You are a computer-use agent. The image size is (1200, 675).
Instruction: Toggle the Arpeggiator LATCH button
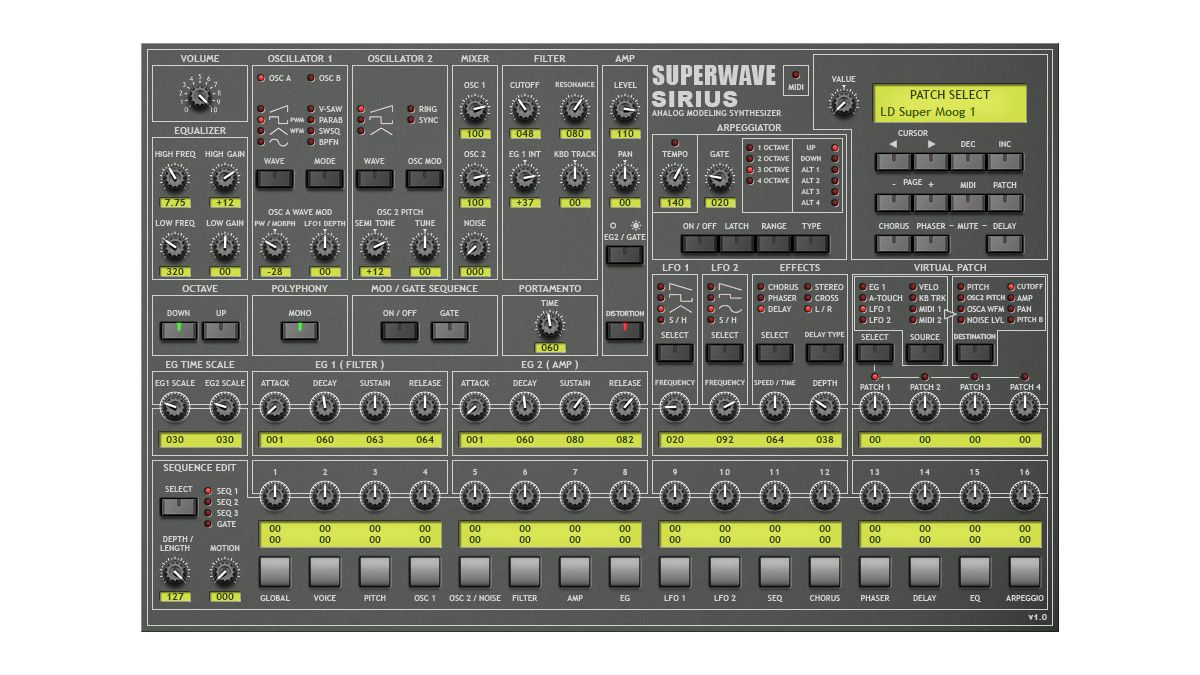tap(737, 244)
